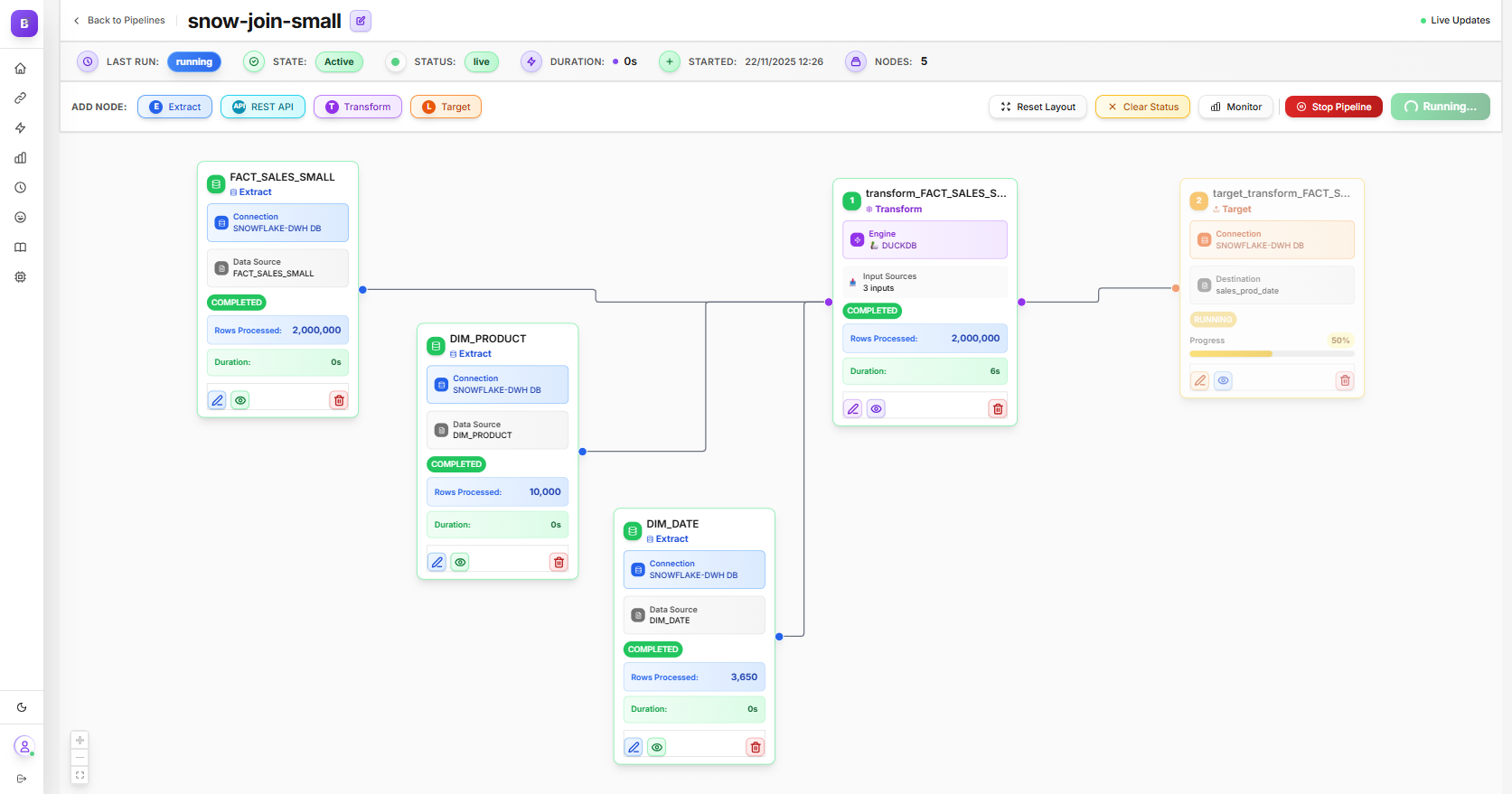Delete the FACT_SALES_SMALL node

click(x=339, y=400)
